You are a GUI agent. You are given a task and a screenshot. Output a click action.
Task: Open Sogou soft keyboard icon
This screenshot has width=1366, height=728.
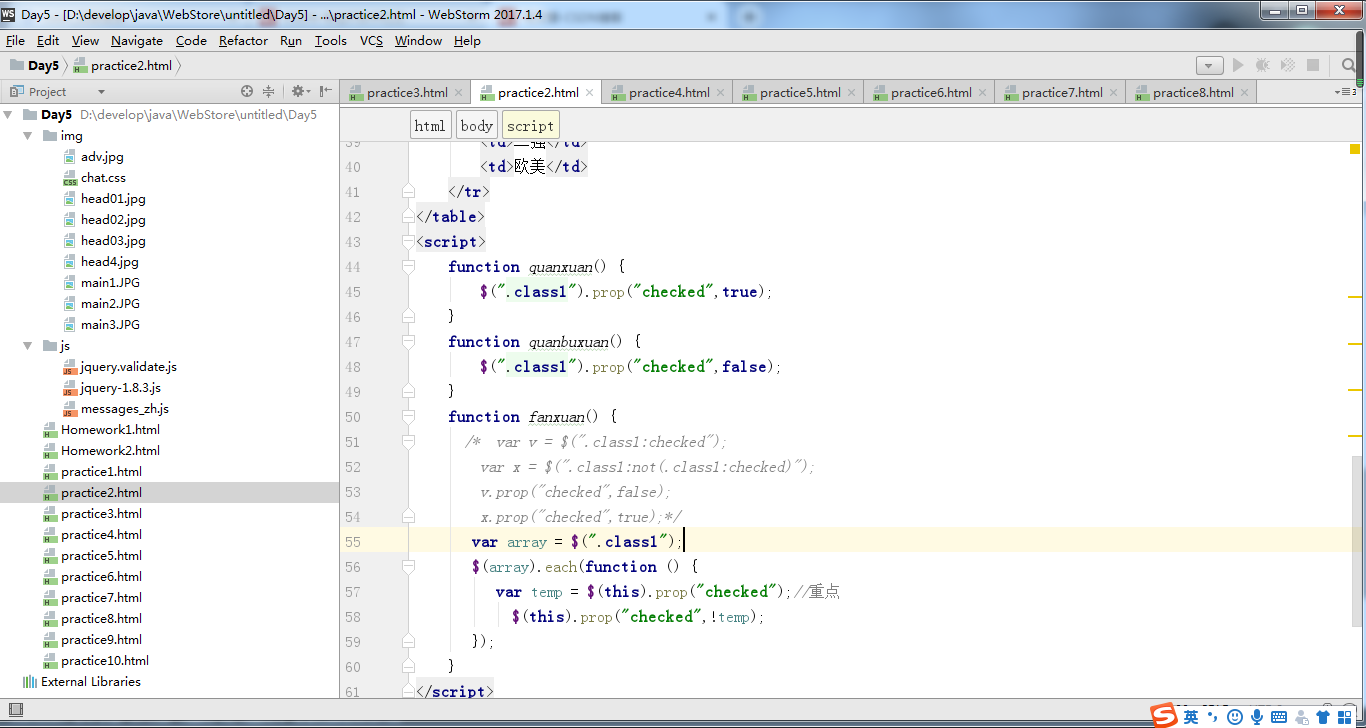pyautogui.click(x=1279, y=717)
